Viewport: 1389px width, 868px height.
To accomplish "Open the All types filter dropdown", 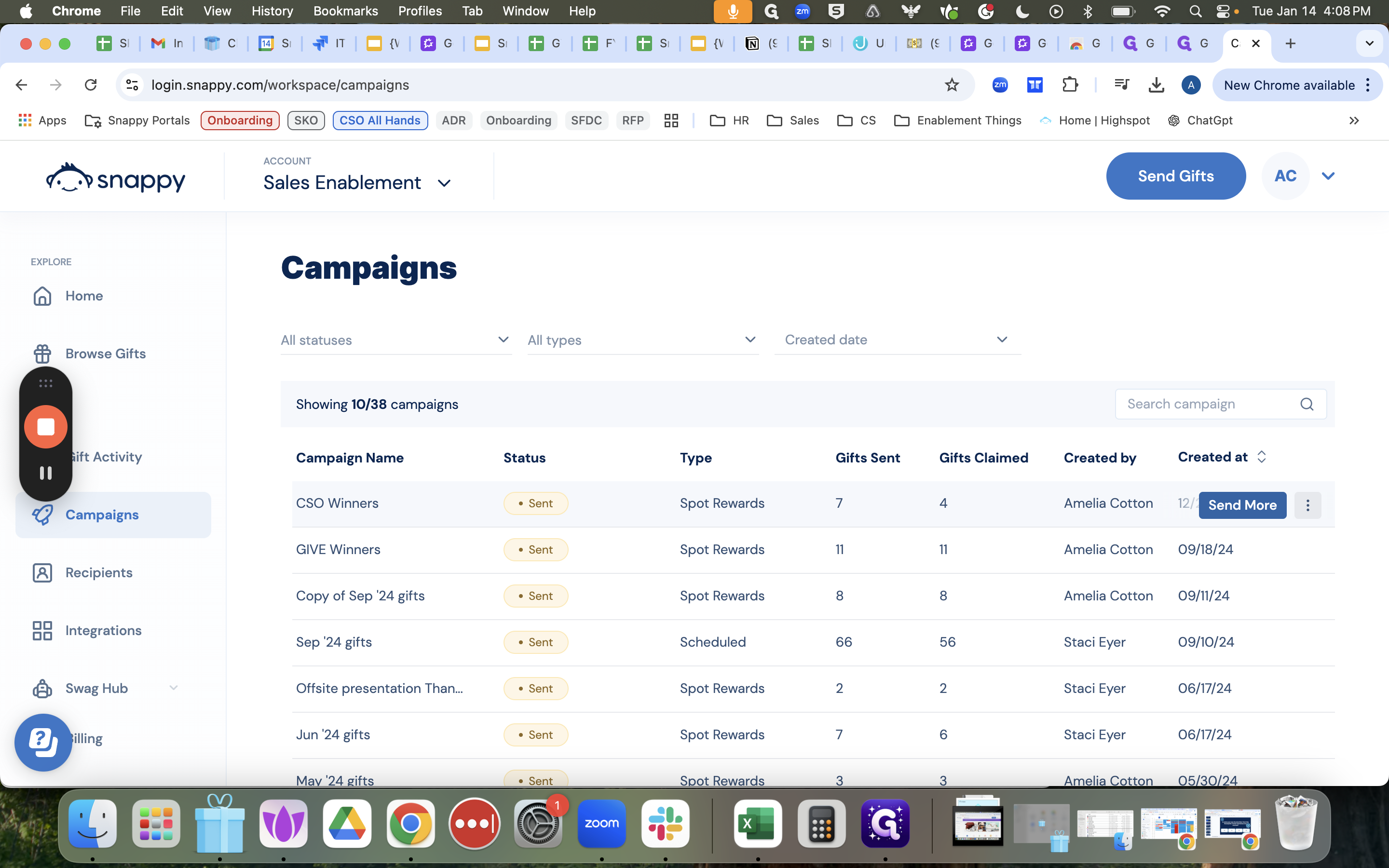I will coord(643,340).
